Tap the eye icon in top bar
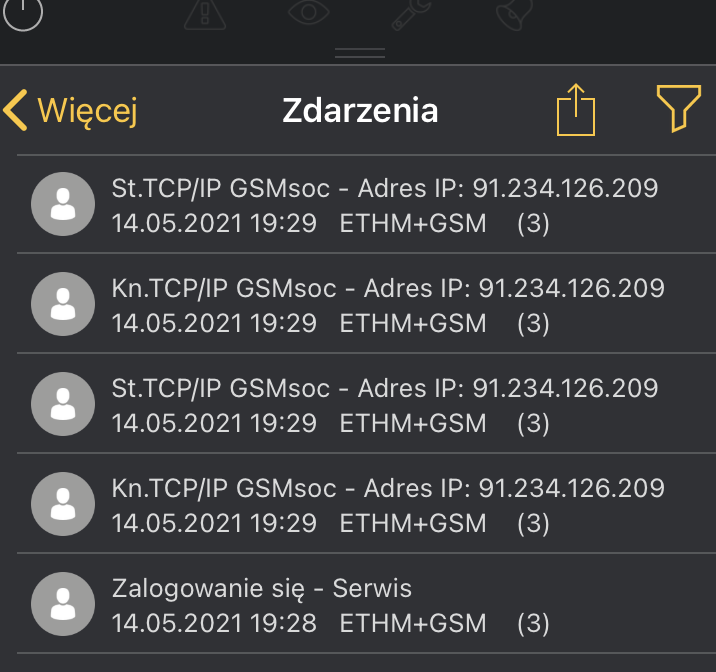 (x=309, y=12)
